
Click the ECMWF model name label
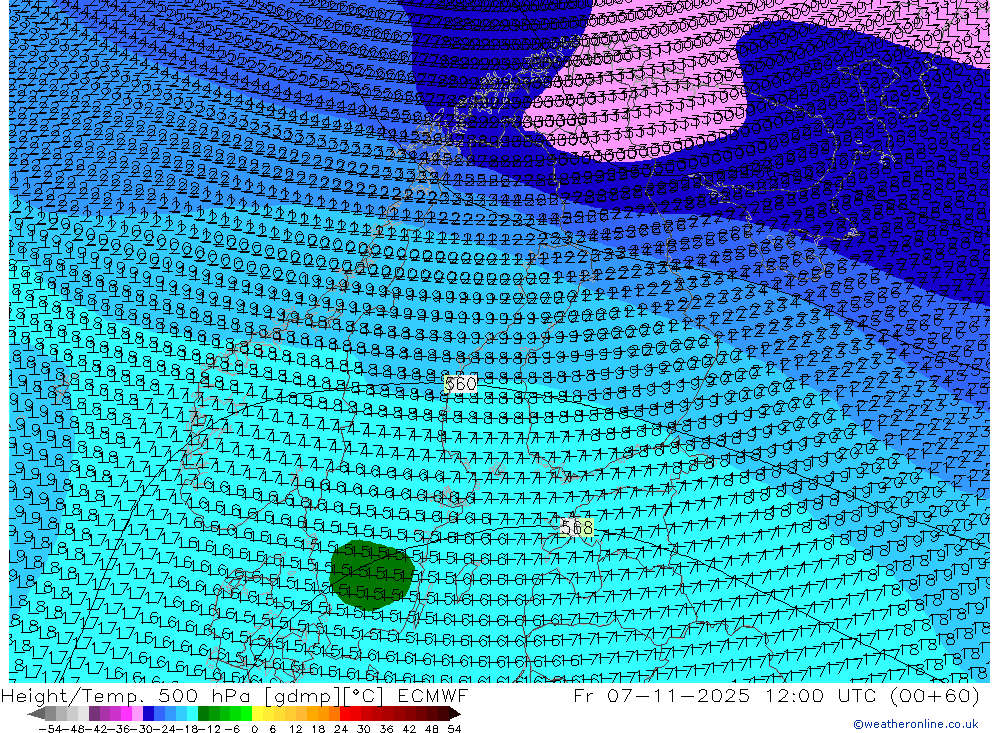pyautogui.click(x=433, y=696)
